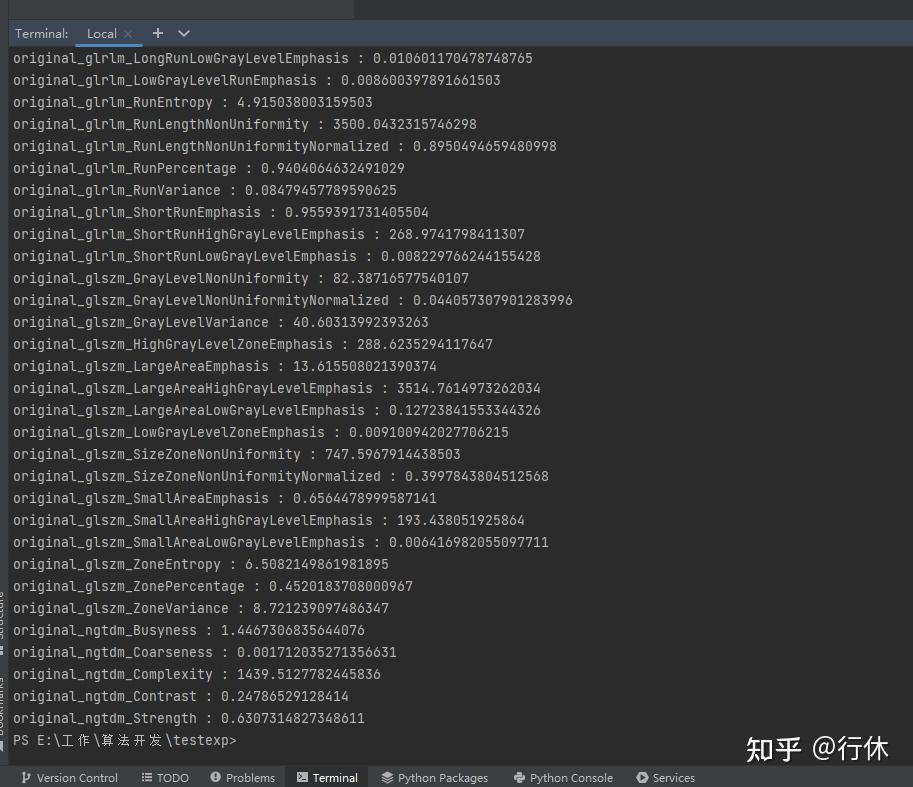Place cursor at the PS testexp prompt
Image resolution: width=913 pixels, height=787 pixels.
[x=125, y=740]
